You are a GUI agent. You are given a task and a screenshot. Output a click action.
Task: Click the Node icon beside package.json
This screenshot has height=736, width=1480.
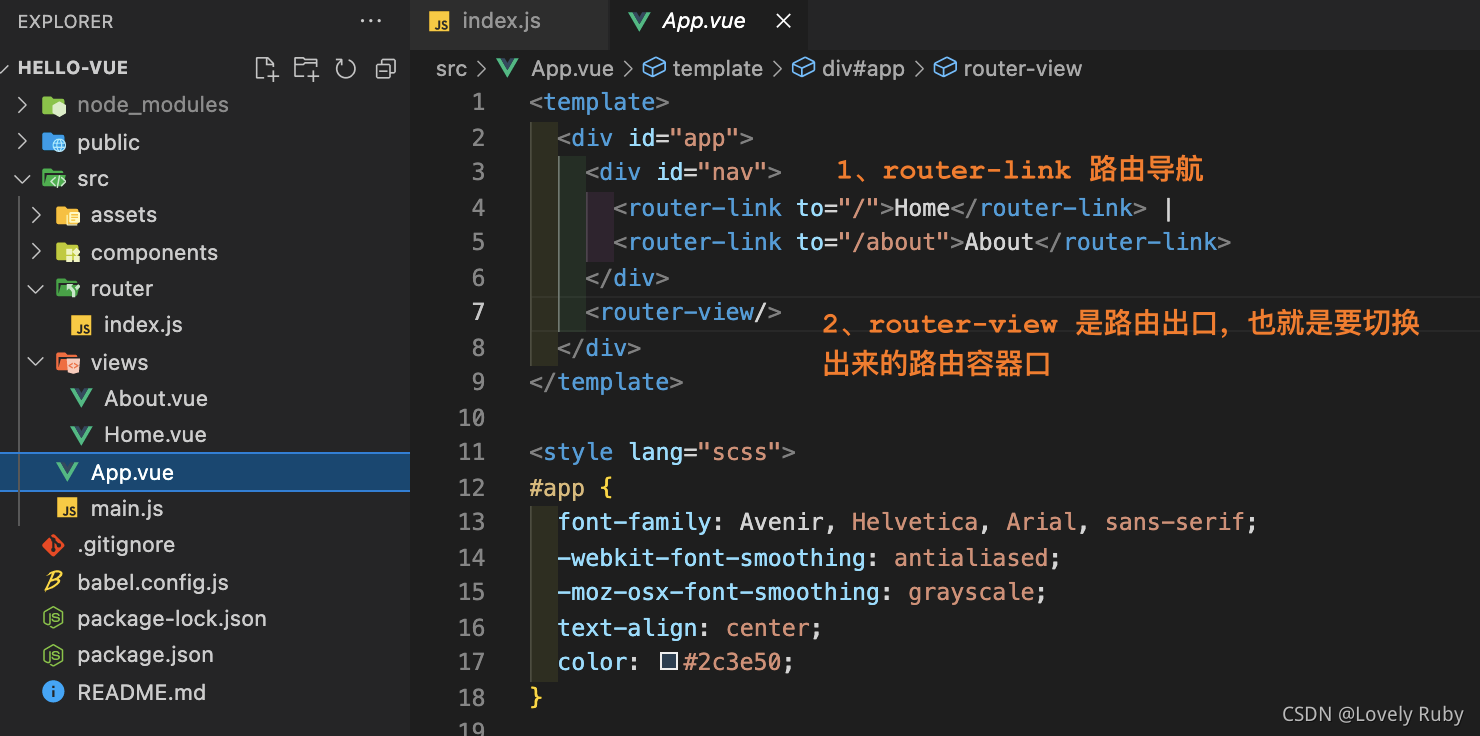tap(53, 655)
